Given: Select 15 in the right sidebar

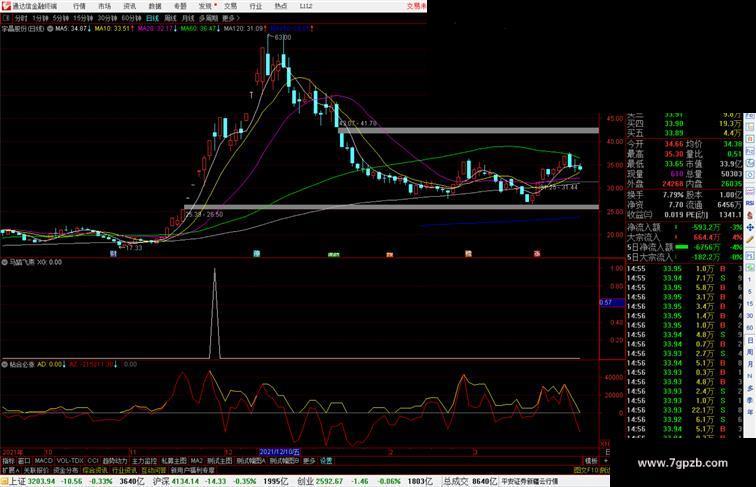Looking at the screenshot, I should [750, 304].
